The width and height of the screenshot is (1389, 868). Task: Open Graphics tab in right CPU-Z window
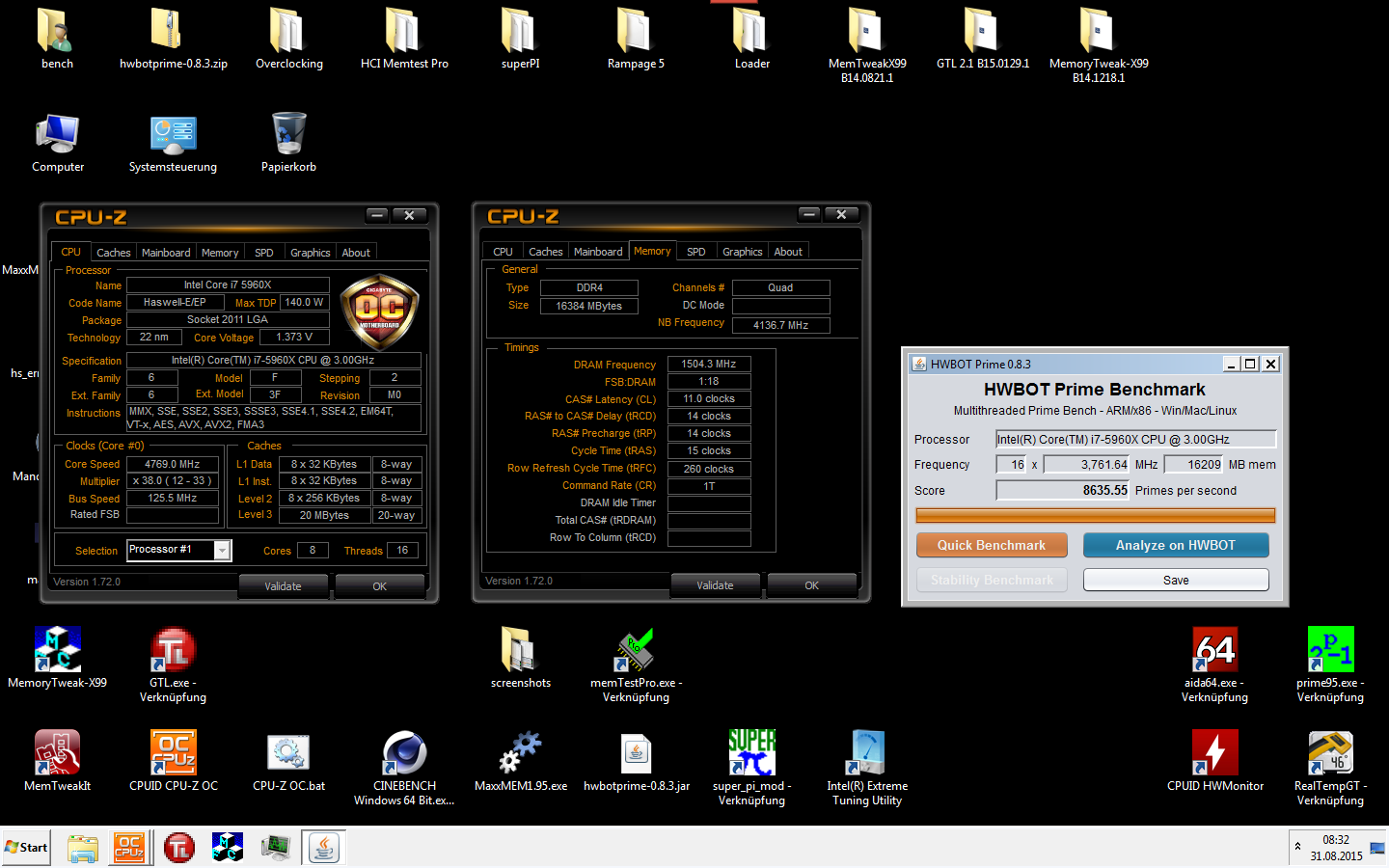743,252
